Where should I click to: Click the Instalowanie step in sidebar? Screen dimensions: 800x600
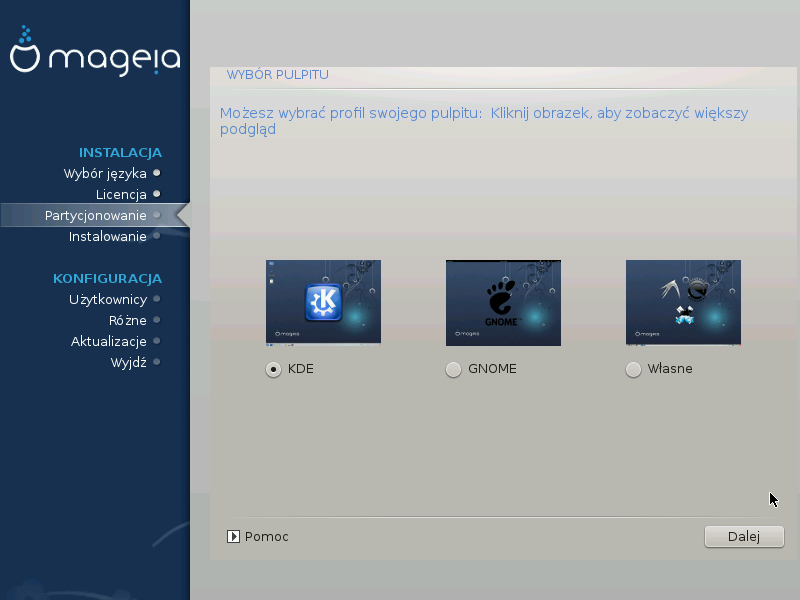coord(108,236)
